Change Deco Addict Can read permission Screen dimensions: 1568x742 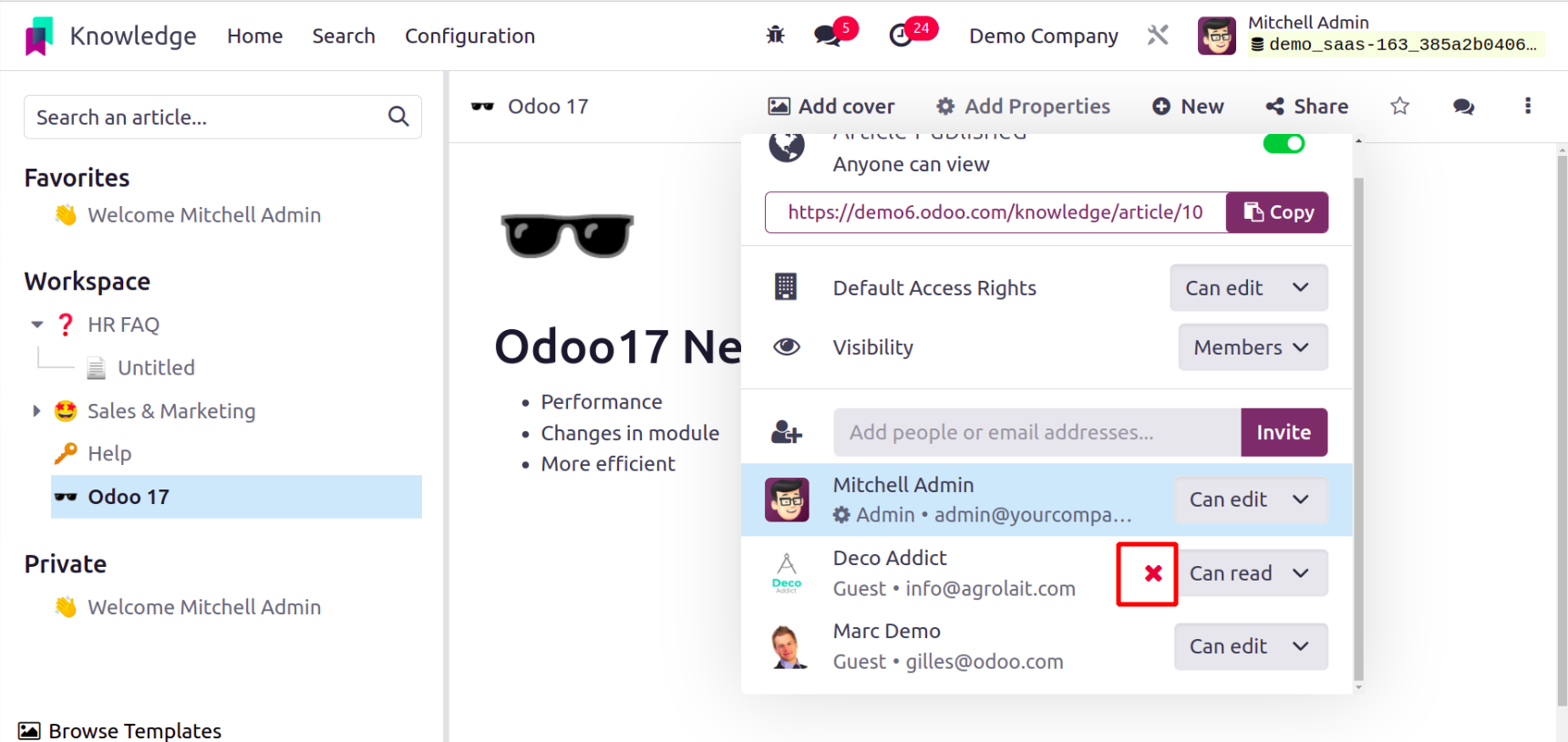(x=1251, y=573)
